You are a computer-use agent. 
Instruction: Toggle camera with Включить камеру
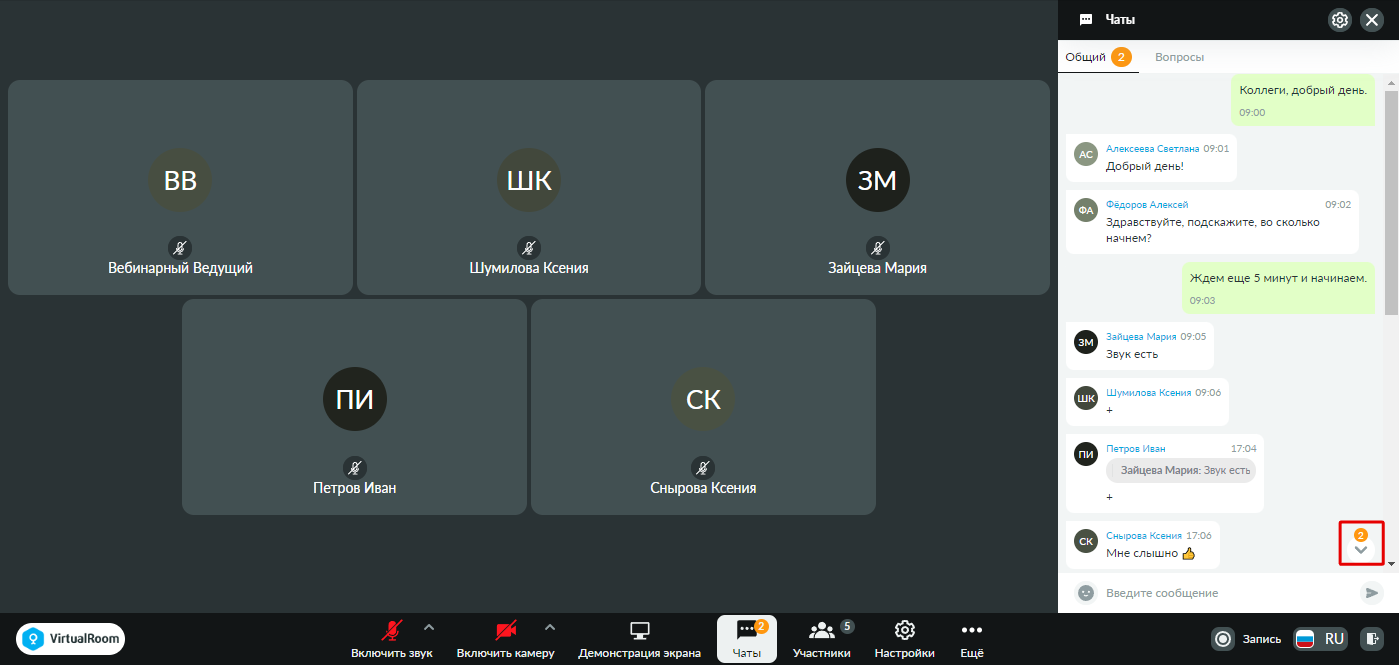(506, 639)
